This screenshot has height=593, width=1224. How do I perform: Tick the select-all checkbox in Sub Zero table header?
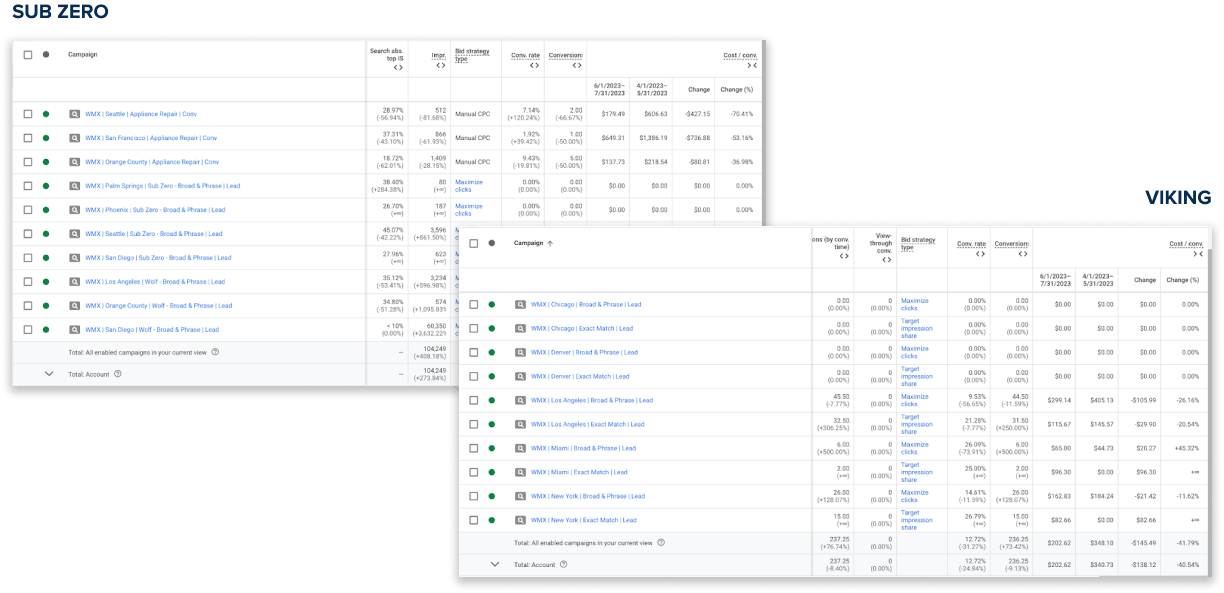[28, 54]
